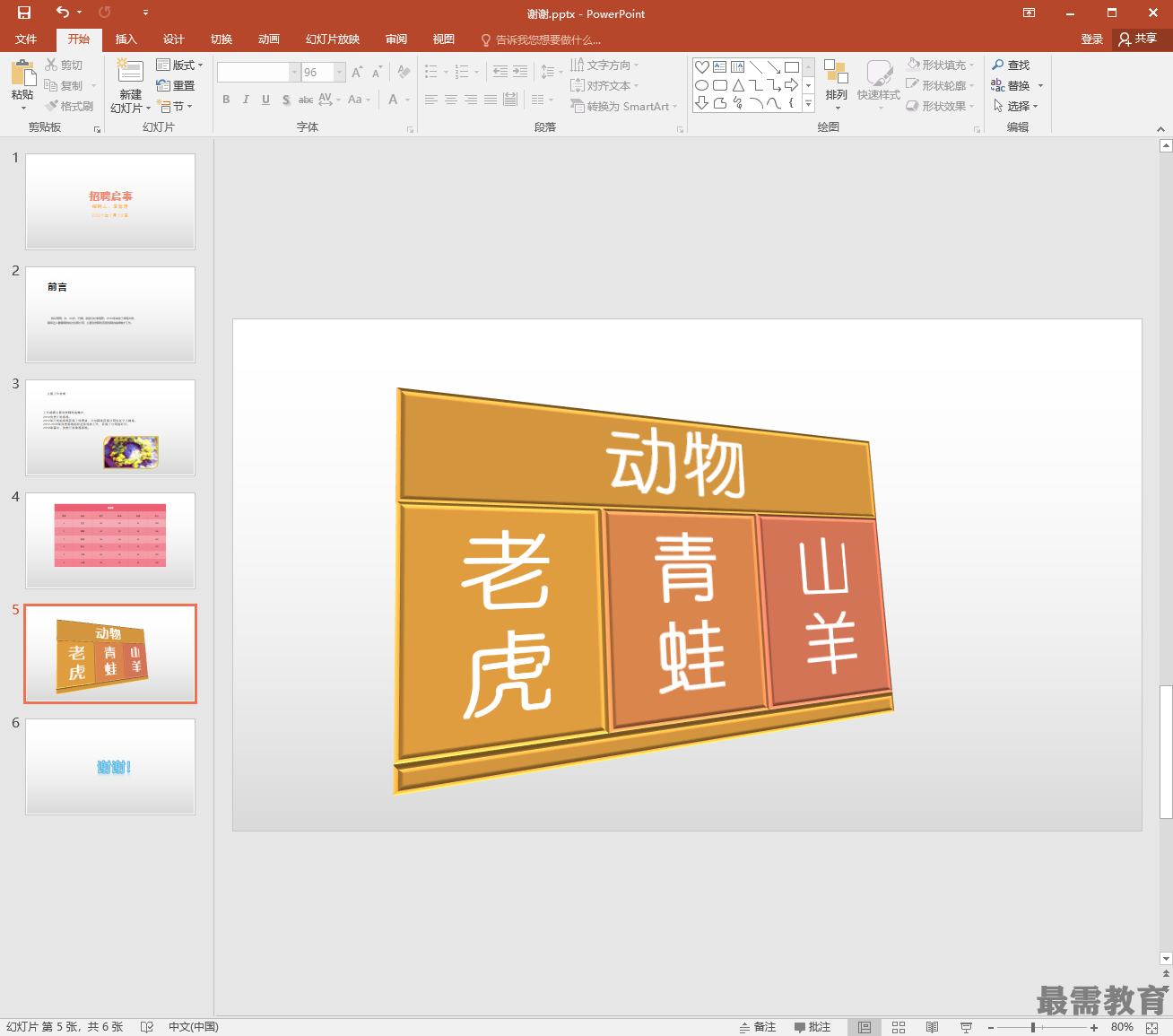Increase font size with the larger A icon

tap(357, 72)
